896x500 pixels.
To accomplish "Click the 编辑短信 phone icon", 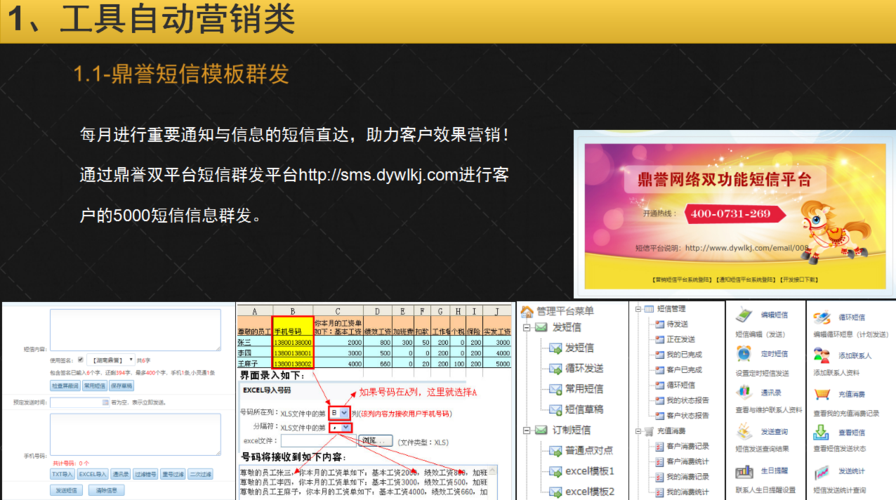I will [x=744, y=315].
